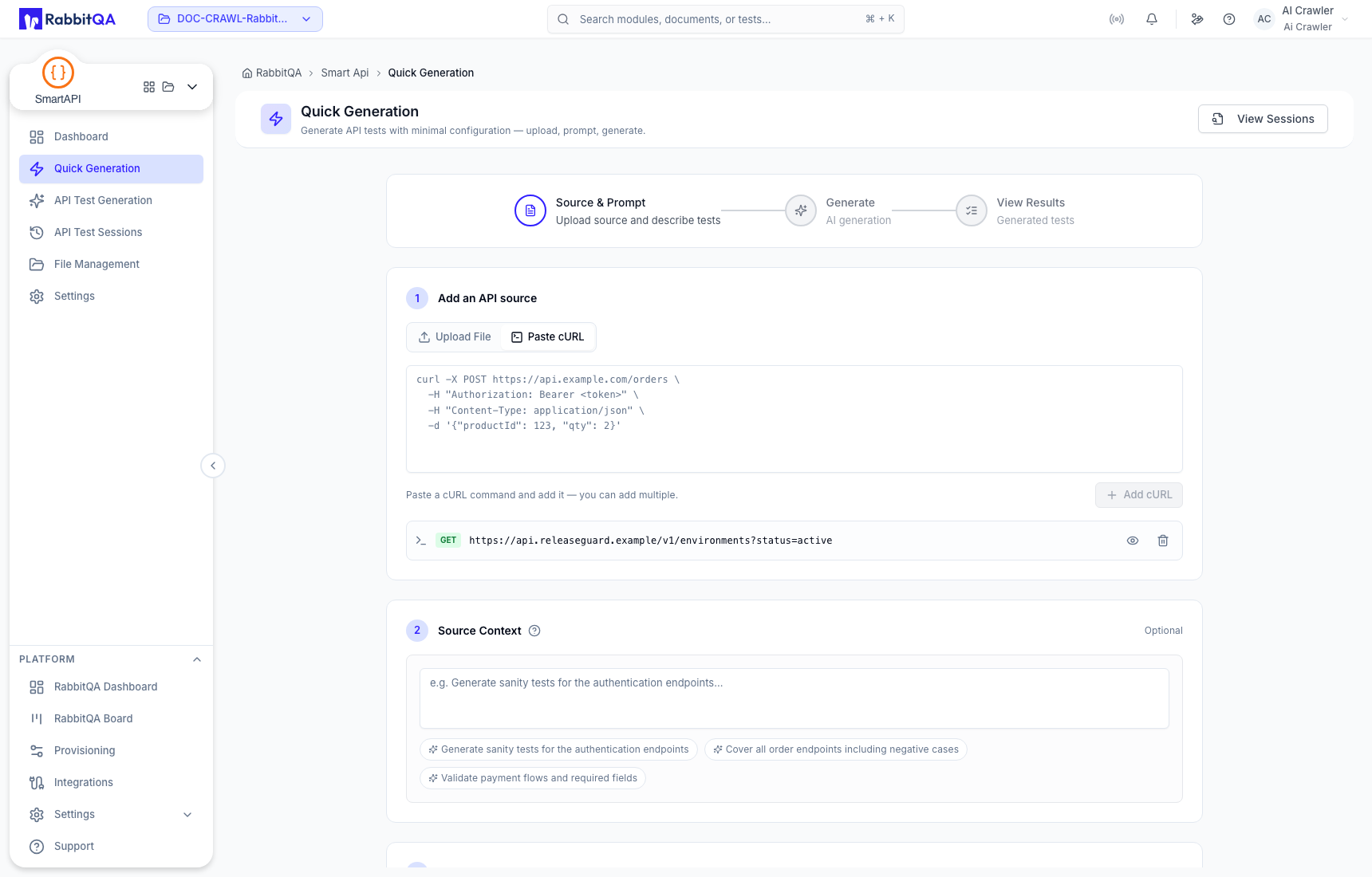The height and width of the screenshot is (877, 1372).
Task: Open File Management page
Action: [x=111, y=265]
